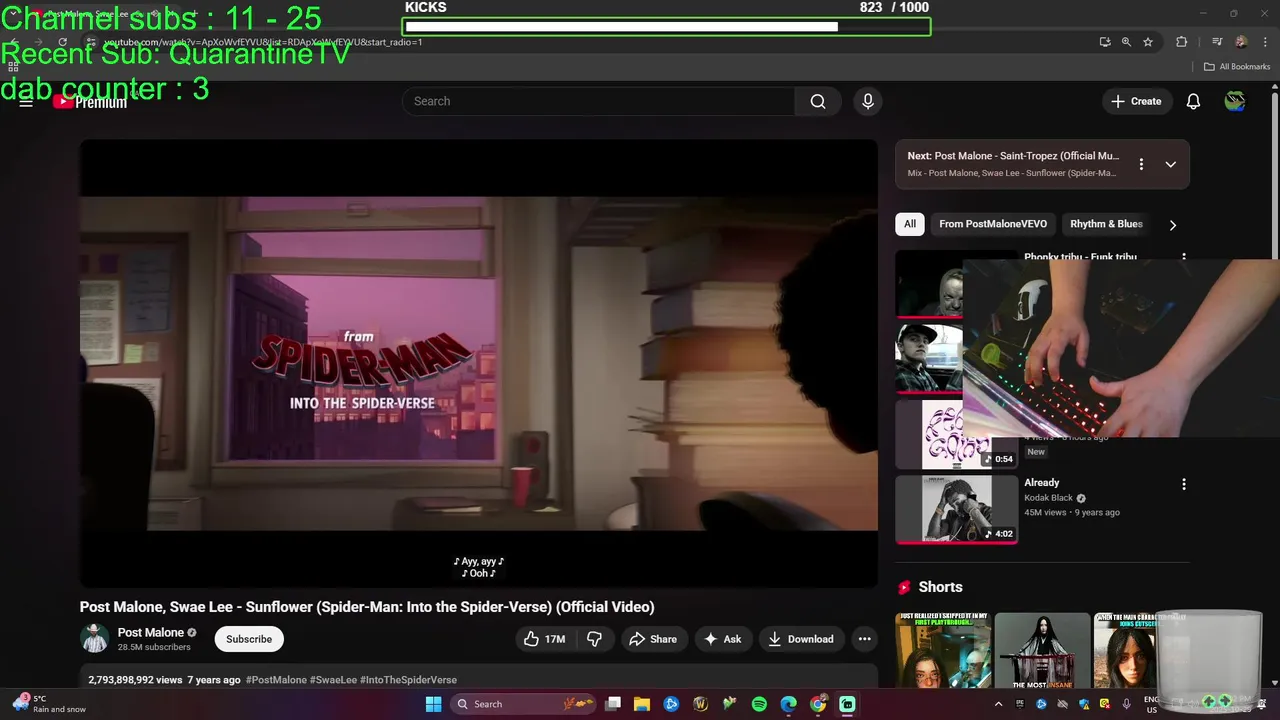The image size is (1280, 720).
Task: Open Chrome media controls icon
Action: click(1217, 42)
